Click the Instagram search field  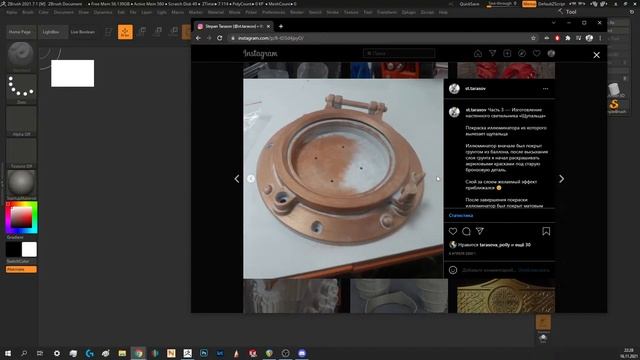pos(399,53)
